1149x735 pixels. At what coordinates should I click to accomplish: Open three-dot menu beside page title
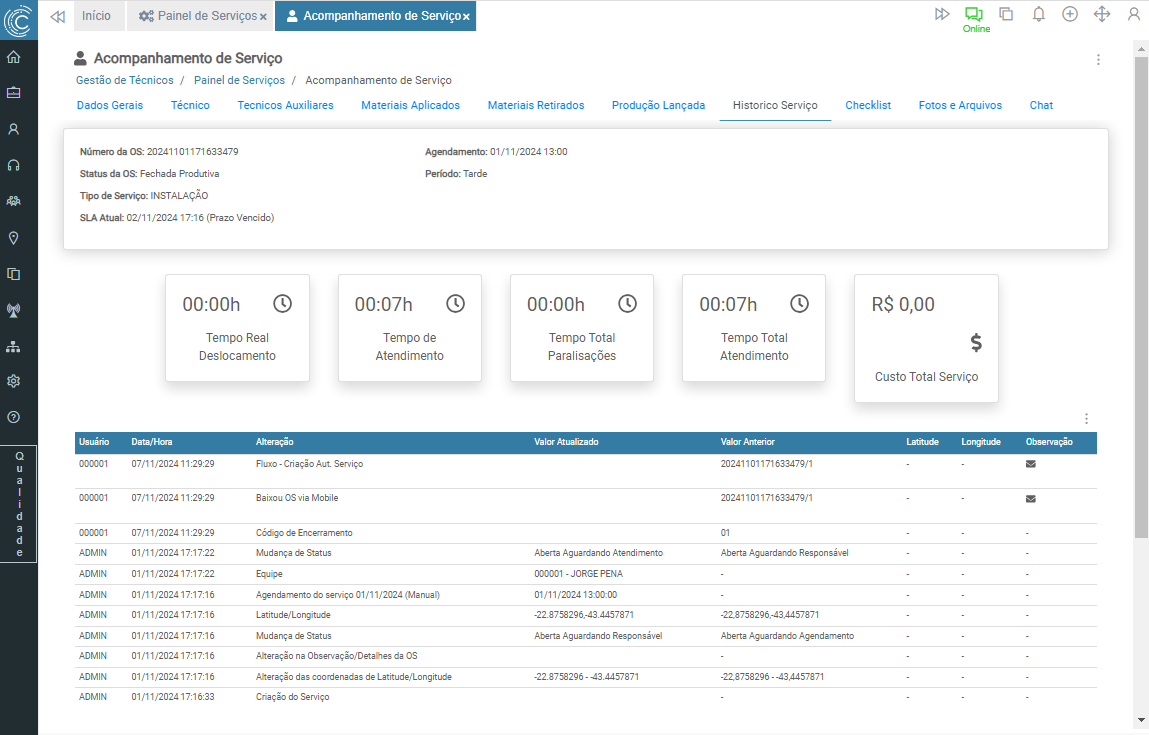[x=1098, y=60]
